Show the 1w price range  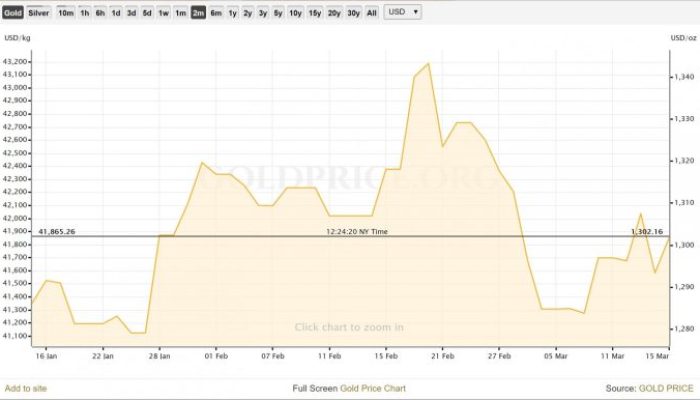click(x=164, y=12)
